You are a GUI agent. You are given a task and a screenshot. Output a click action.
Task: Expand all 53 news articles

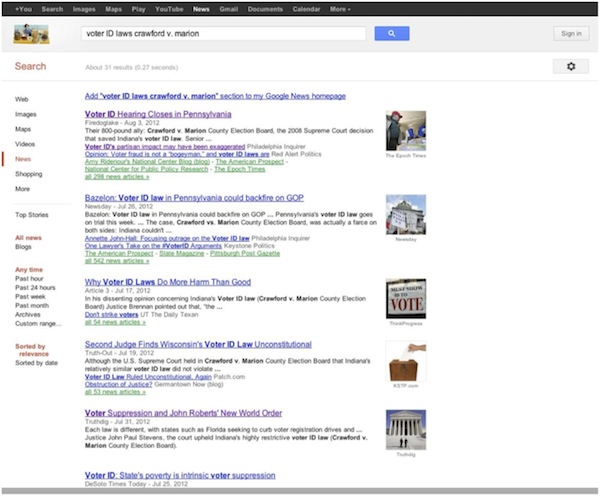(x=115, y=392)
